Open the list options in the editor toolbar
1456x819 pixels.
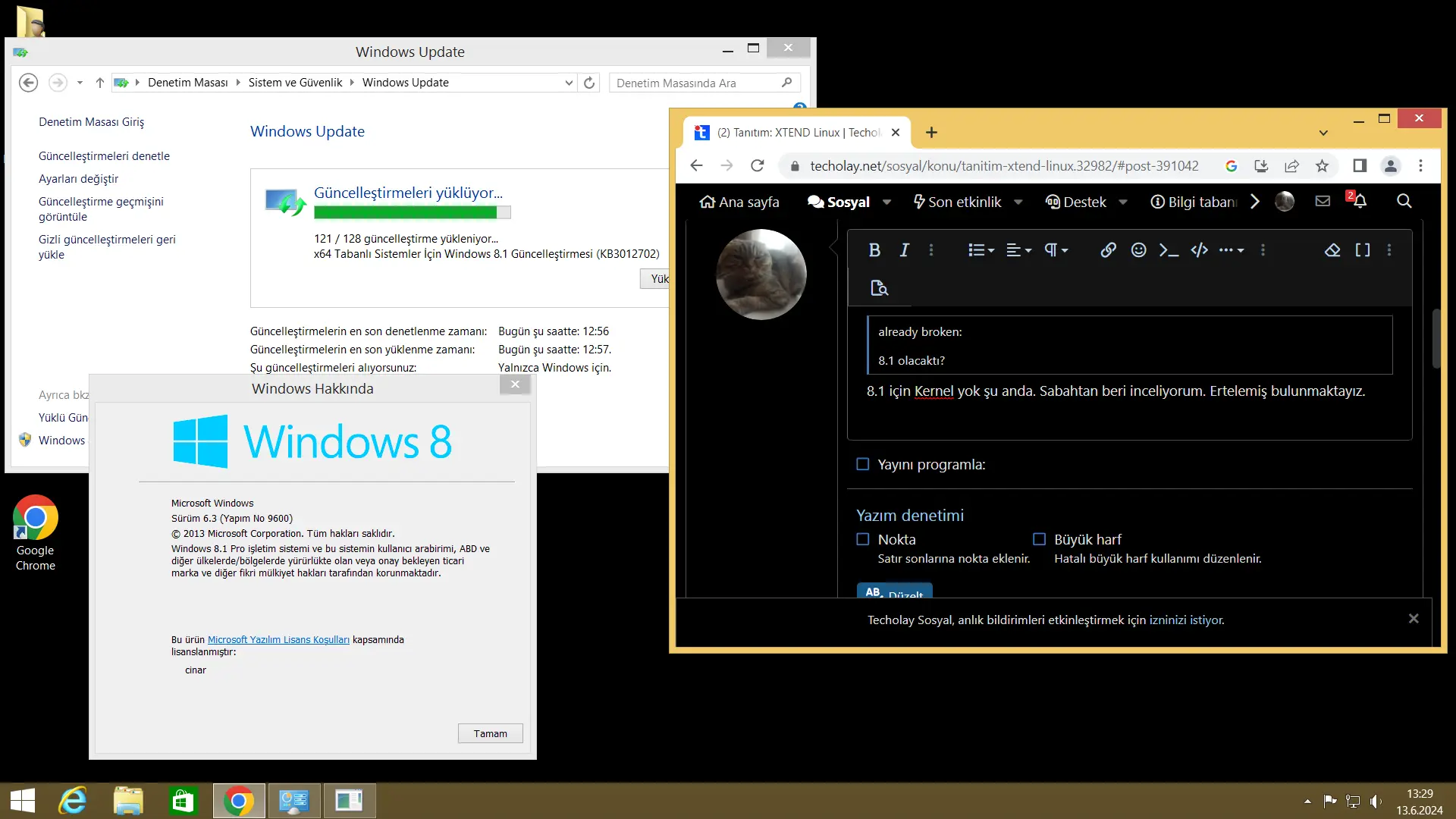tap(981, 250)
